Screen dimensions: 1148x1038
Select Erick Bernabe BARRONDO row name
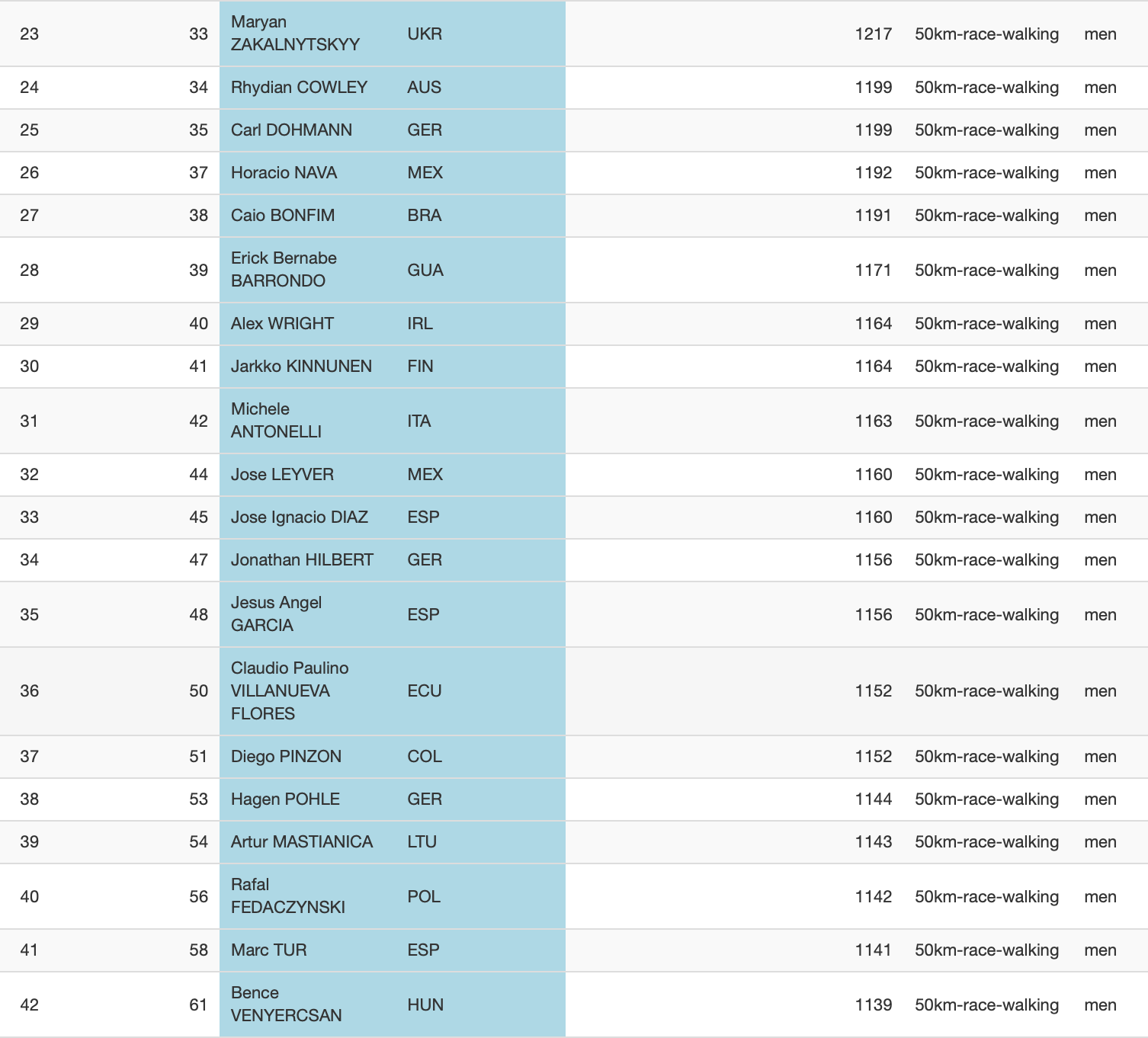click(284, 270)
